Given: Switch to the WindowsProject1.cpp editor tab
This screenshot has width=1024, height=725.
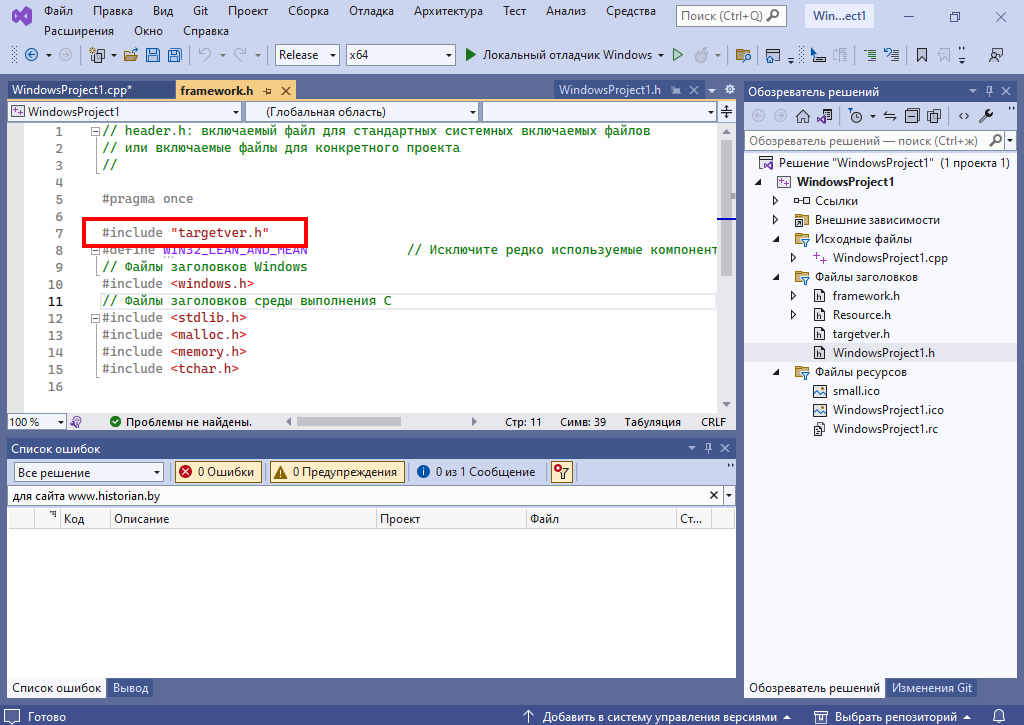Looking at the screenshot, I should click(72, 90).
